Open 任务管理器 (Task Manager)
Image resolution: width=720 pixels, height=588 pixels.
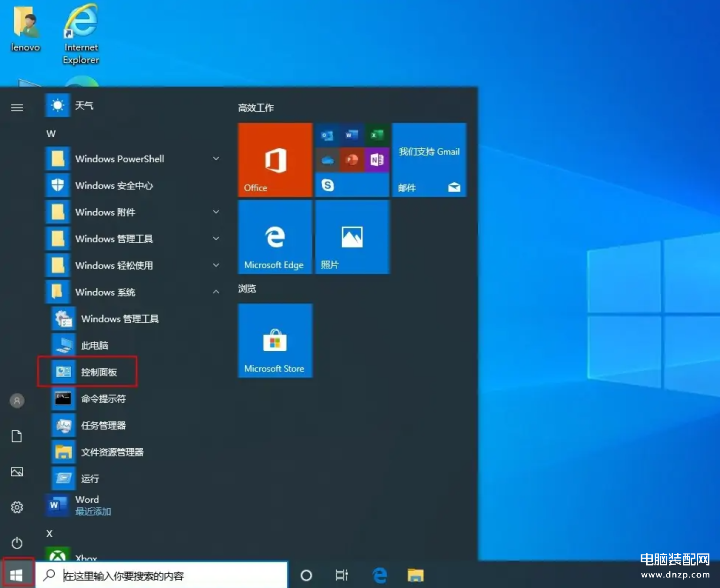(x=137, y=425)
